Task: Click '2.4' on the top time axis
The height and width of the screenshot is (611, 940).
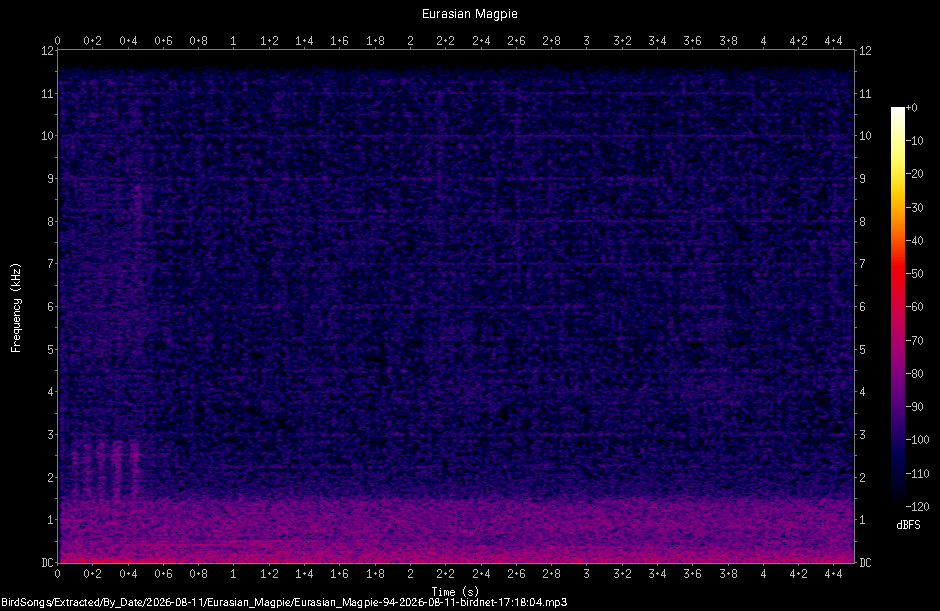Action: pos(481,41)
